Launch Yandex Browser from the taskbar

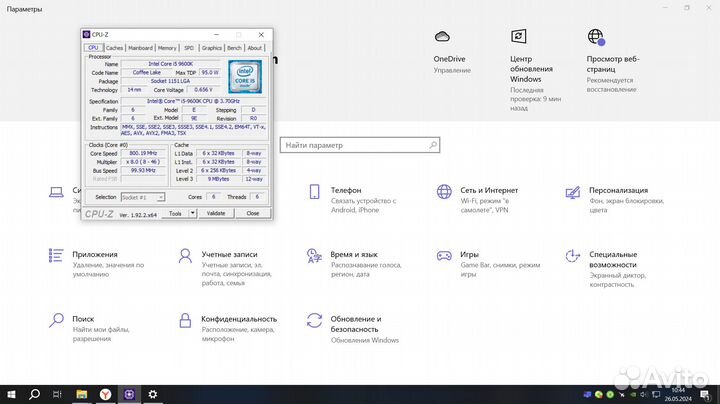point(106,394)
